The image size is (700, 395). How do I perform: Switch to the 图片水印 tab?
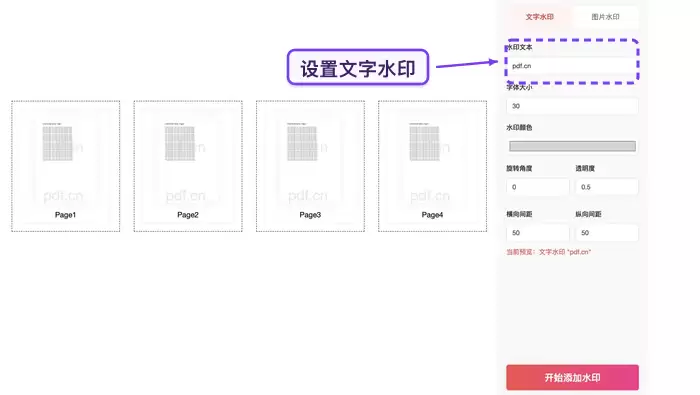(605, 17)
